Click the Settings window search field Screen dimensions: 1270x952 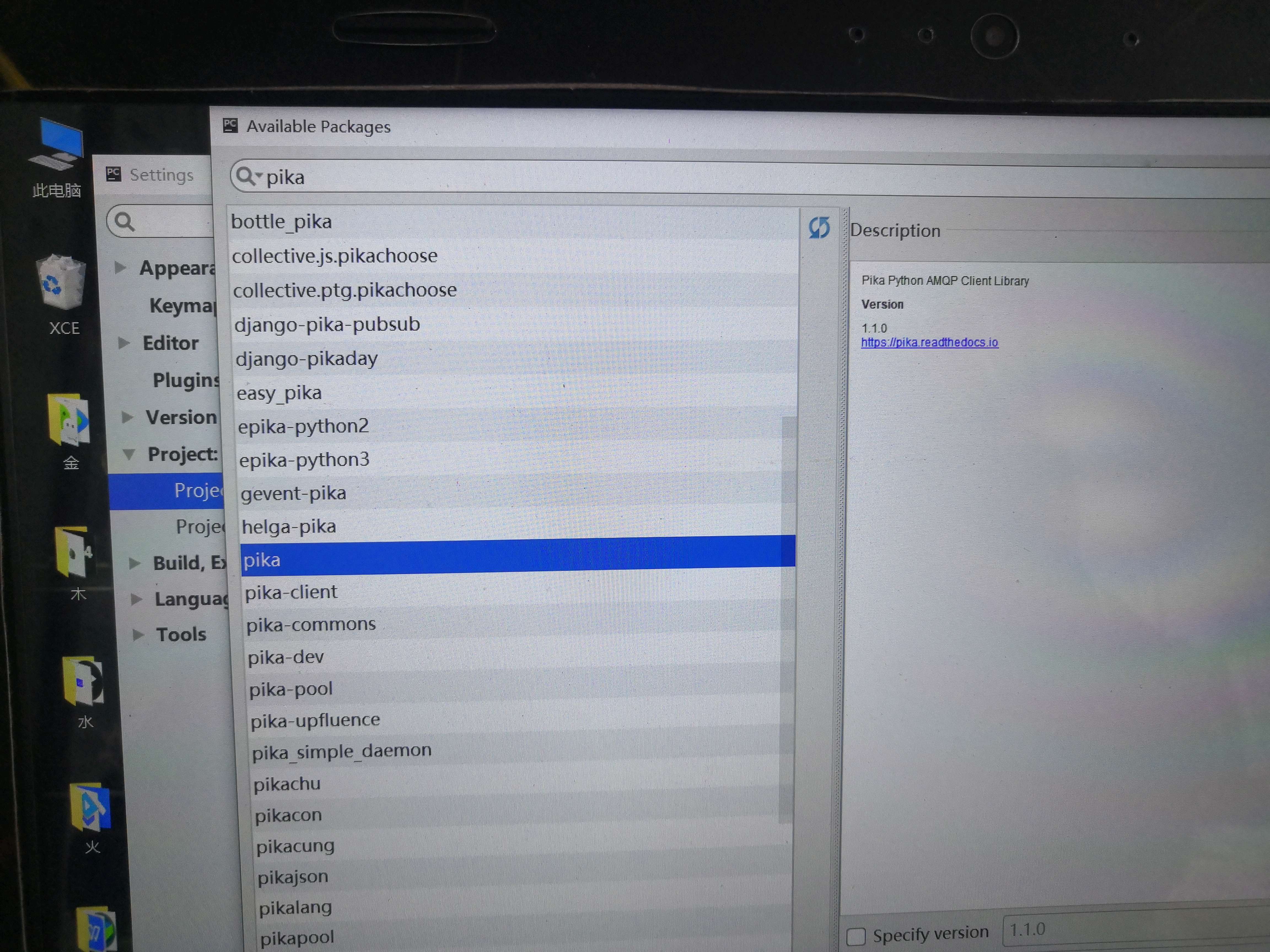[160, 221]
